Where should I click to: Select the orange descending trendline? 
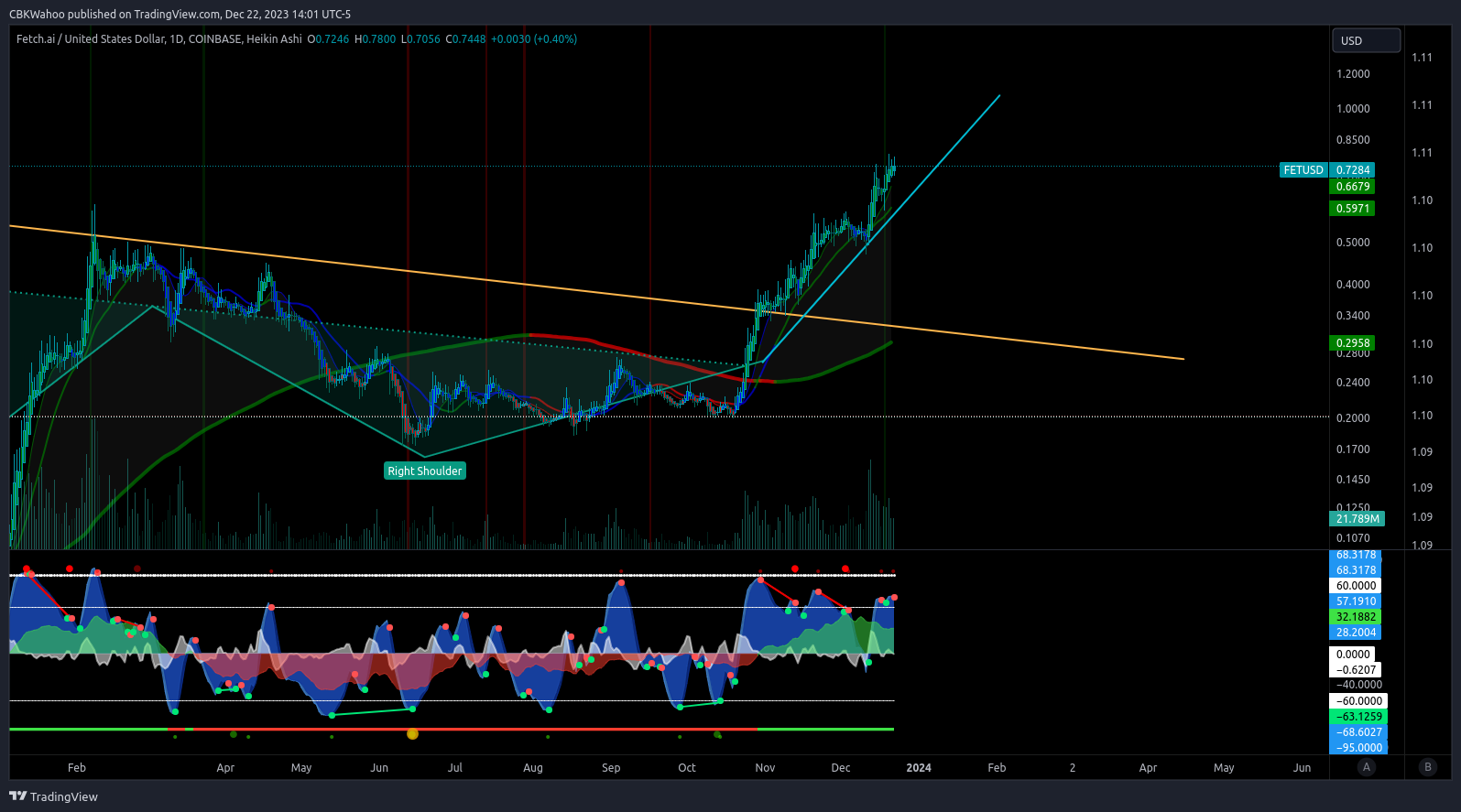(595, 291)
